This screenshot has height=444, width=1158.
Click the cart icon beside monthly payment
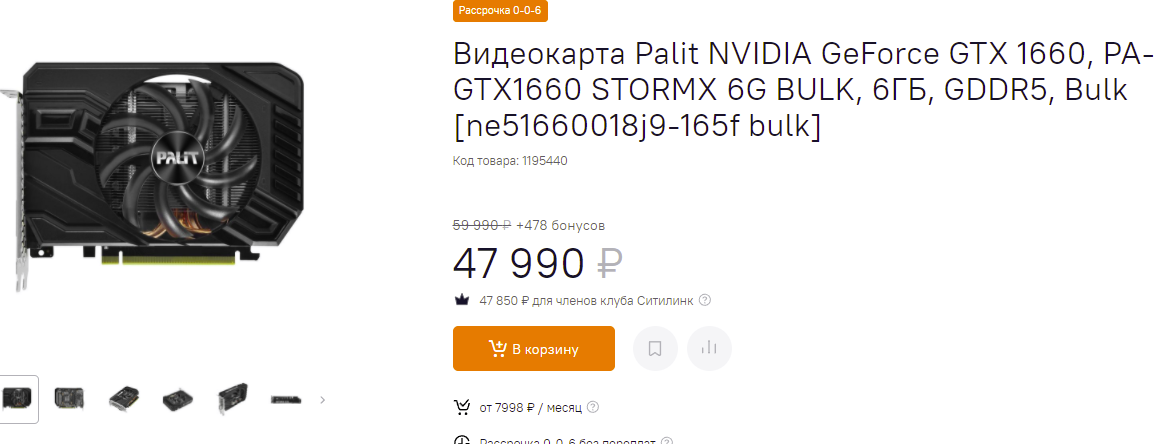[x=462, y=407]
